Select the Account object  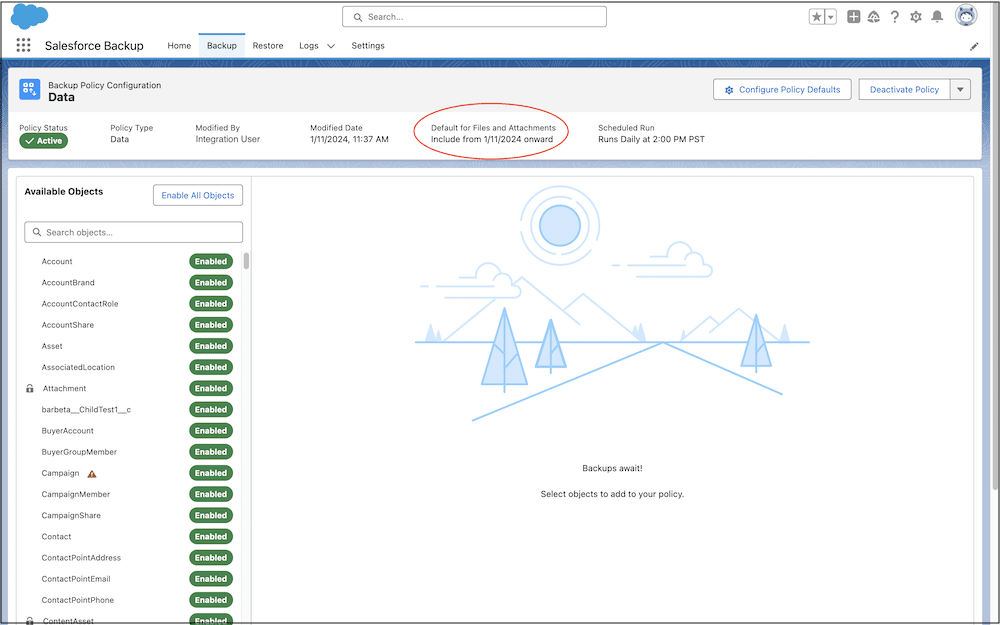click(x=57, y=261)
